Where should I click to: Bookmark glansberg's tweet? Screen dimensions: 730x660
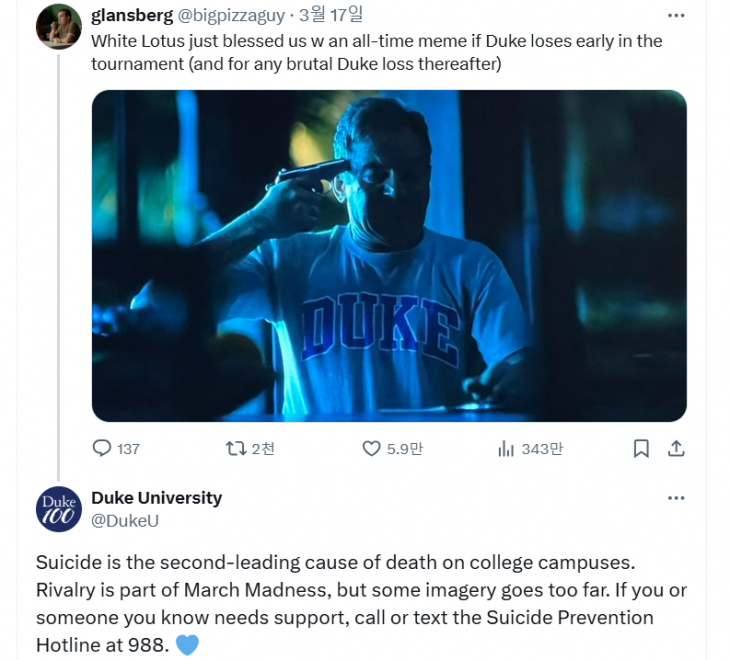pyautogui.click(x=641, y=449)
